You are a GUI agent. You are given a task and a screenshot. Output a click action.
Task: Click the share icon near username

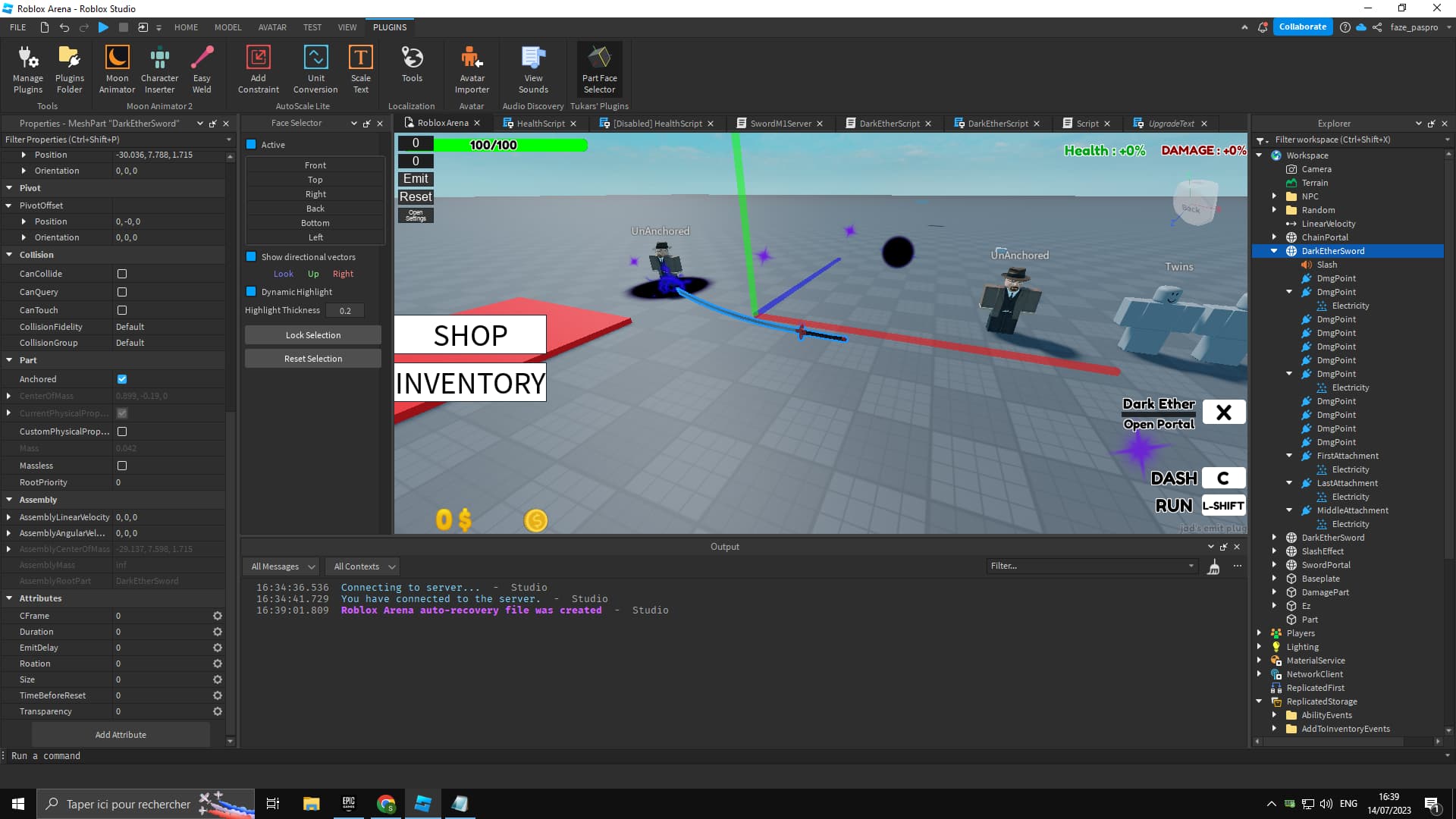coord(1377,27)
